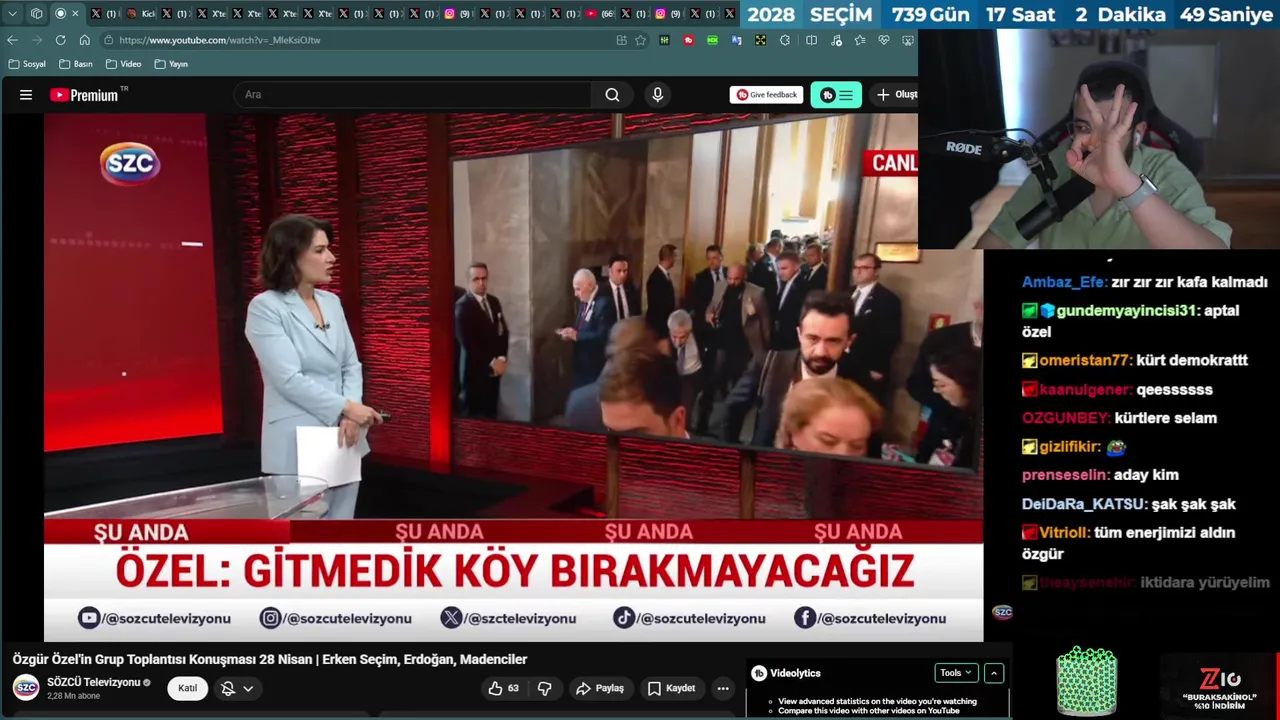Screen dimensions: 1280x720
Task: Click the Give feedback button
Action: (x=767, y=95)
